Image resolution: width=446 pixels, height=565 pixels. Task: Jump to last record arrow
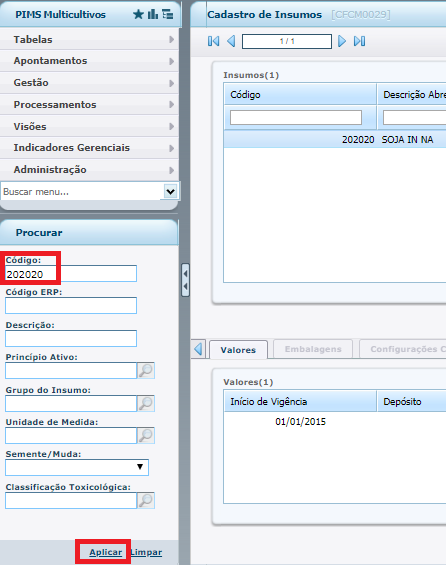click(360, 41)
